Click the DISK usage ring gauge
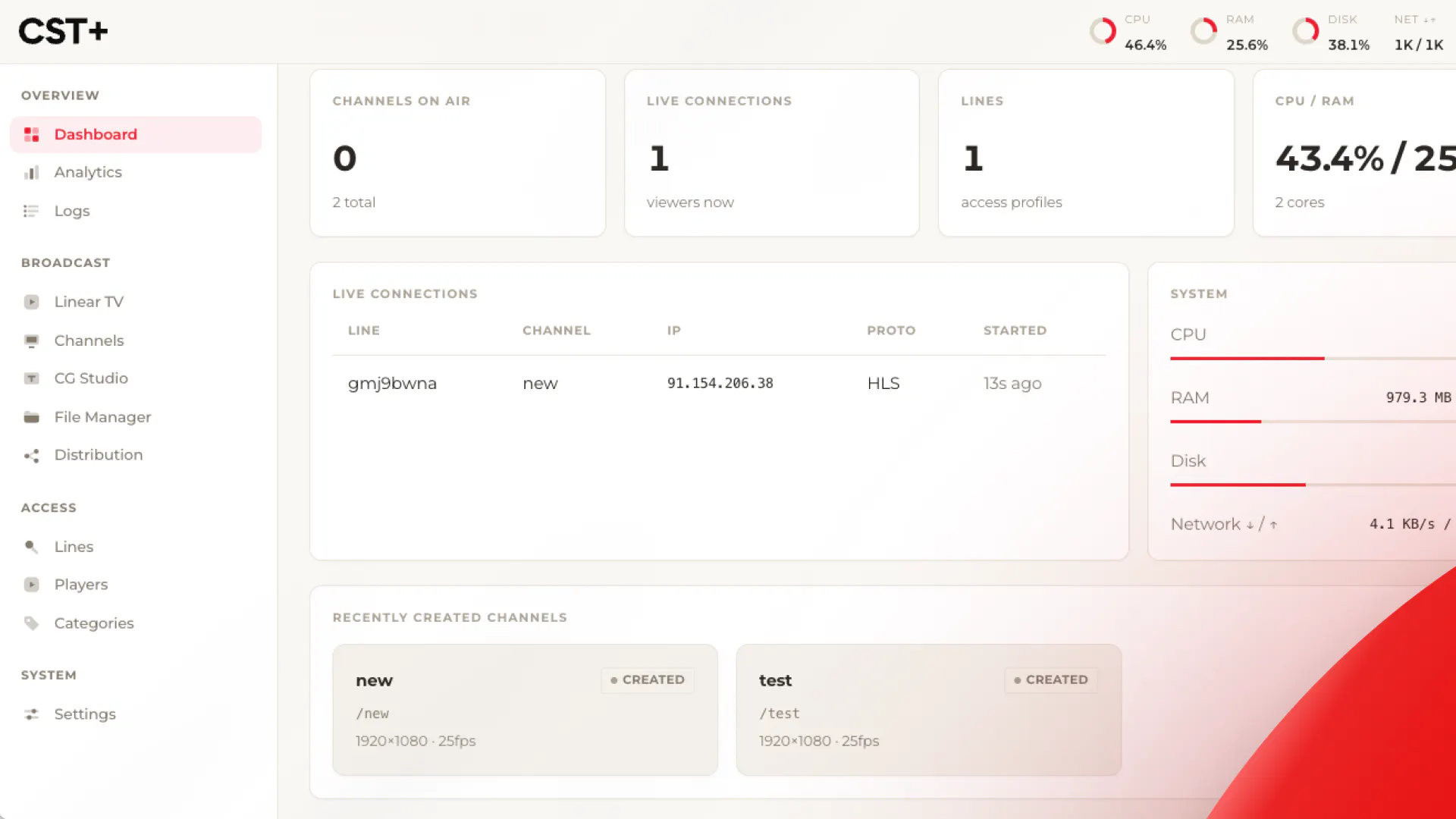1456x819 pixels. click(1306, 31)
